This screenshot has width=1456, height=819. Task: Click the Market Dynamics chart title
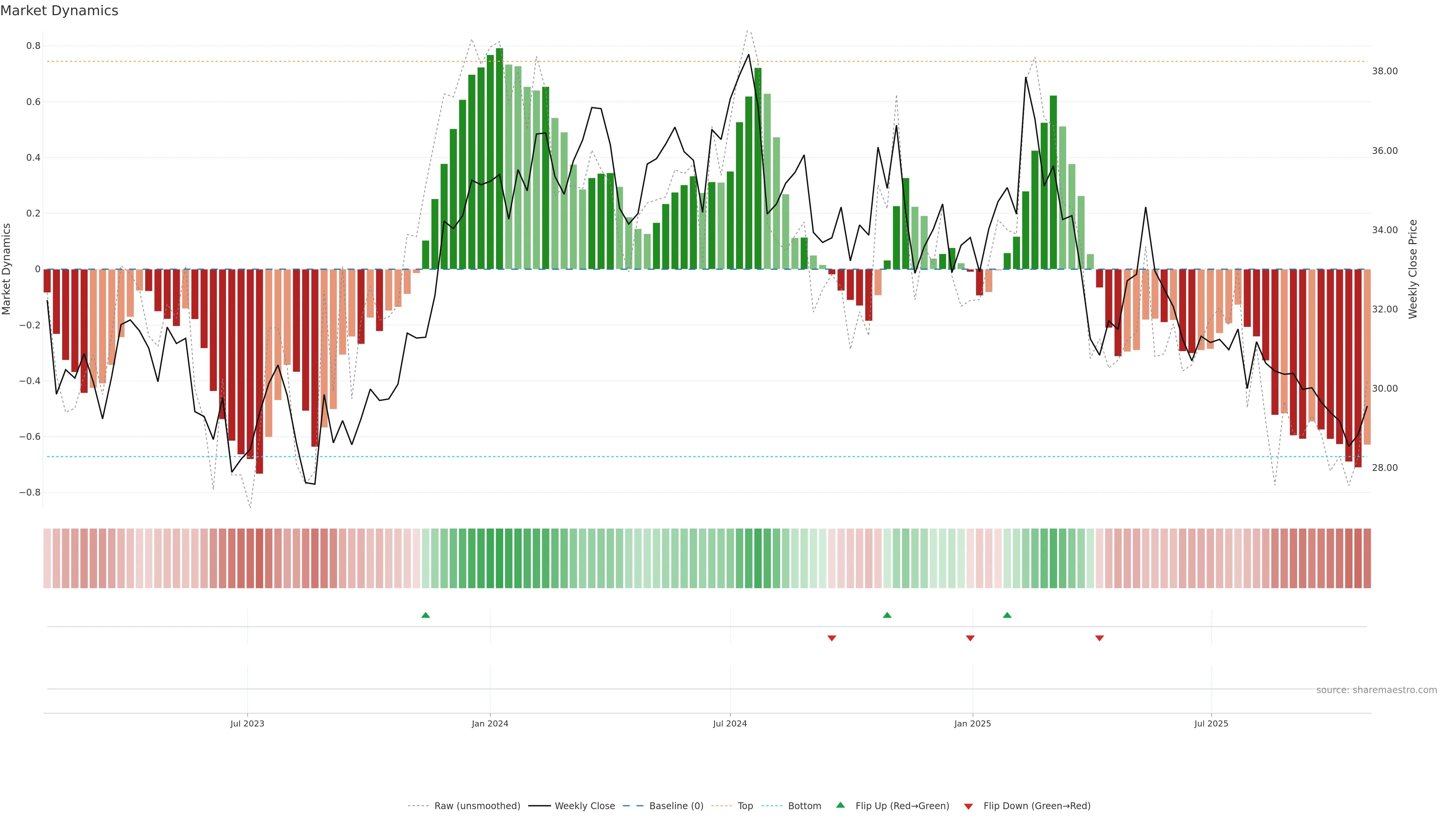point(60,11)
